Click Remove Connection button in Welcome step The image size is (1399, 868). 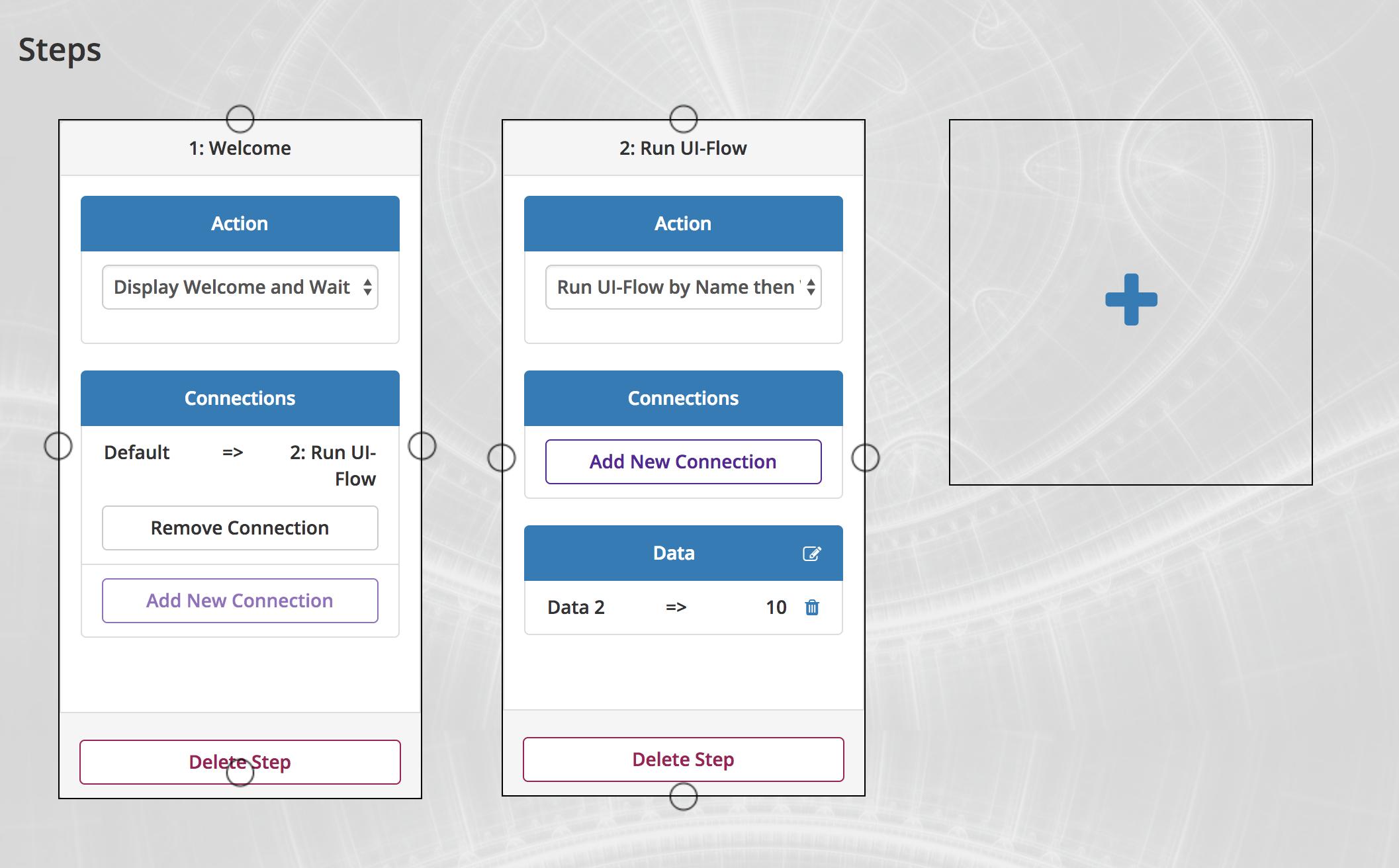tap(240, 528)
